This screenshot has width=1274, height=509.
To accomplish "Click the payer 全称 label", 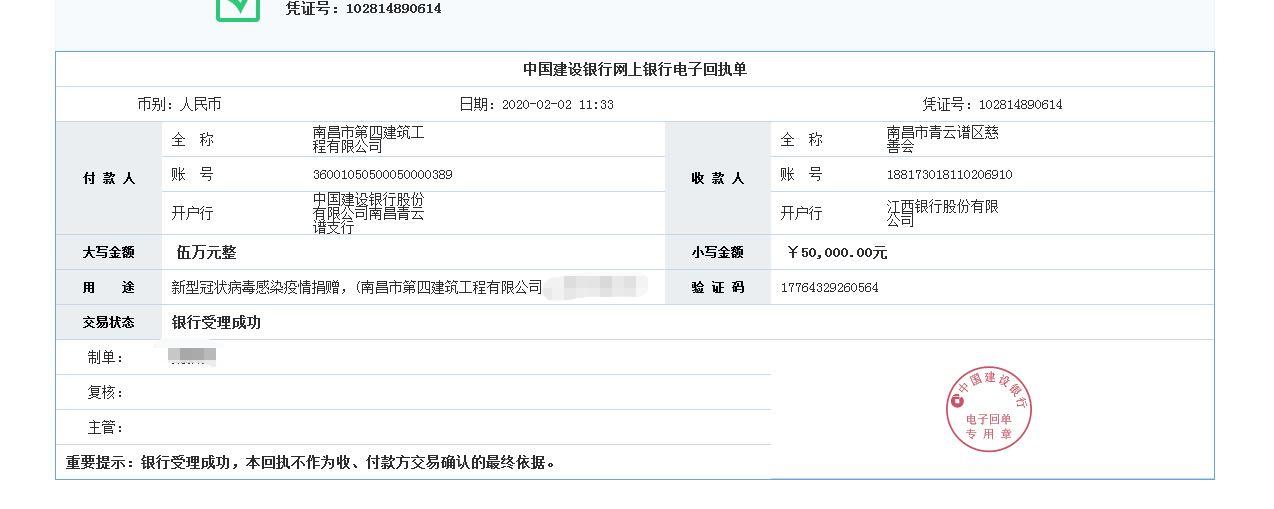I will click(x=193, y=139).
